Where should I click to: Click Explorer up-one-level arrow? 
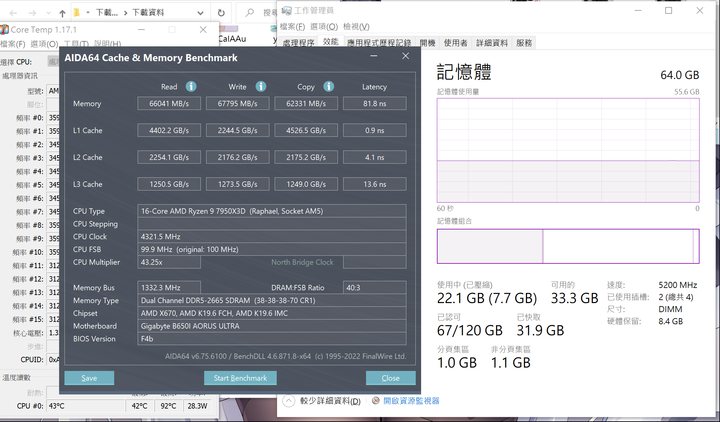click(x=62, y=13)
